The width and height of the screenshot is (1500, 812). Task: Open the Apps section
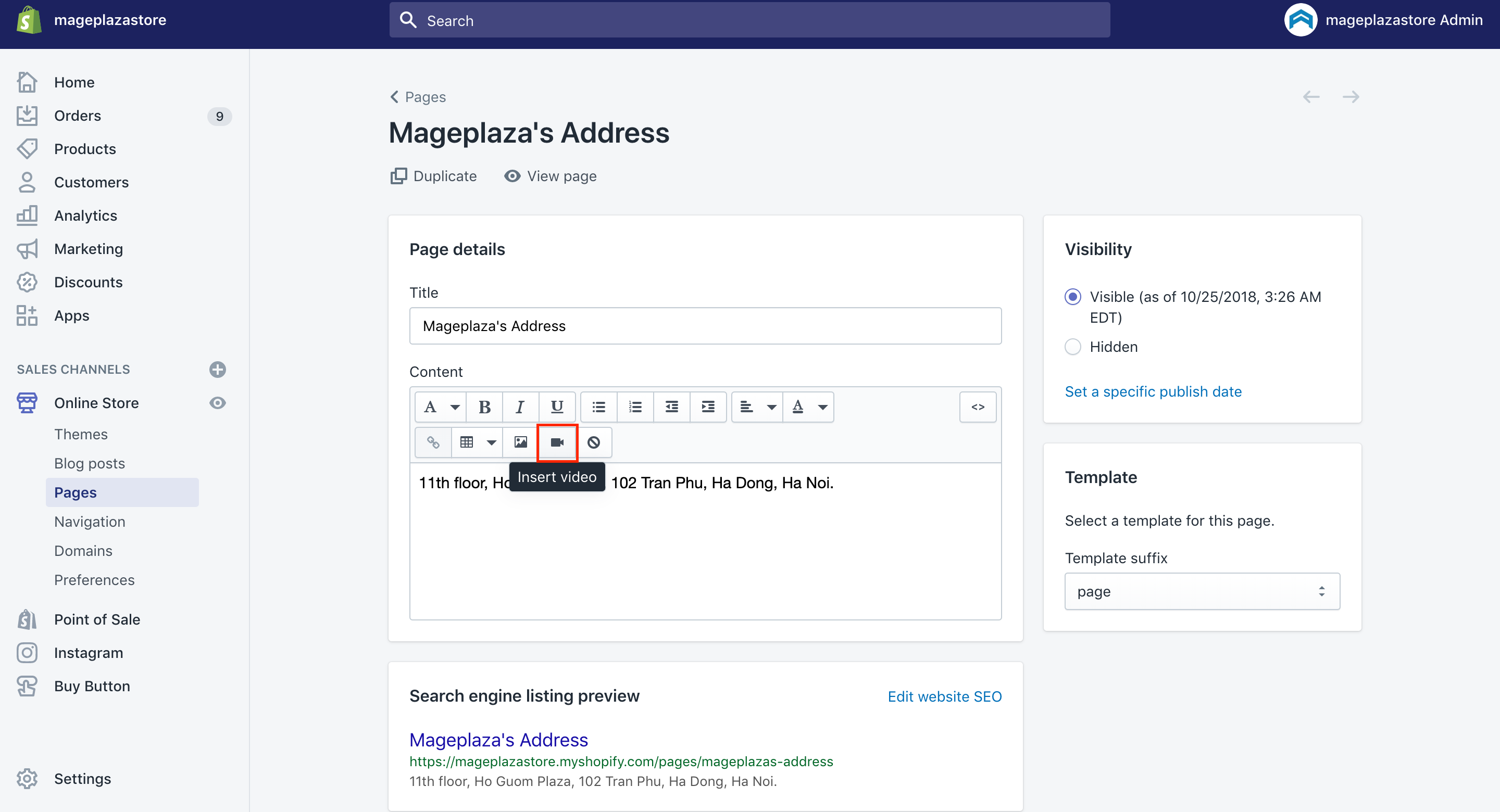72,315
